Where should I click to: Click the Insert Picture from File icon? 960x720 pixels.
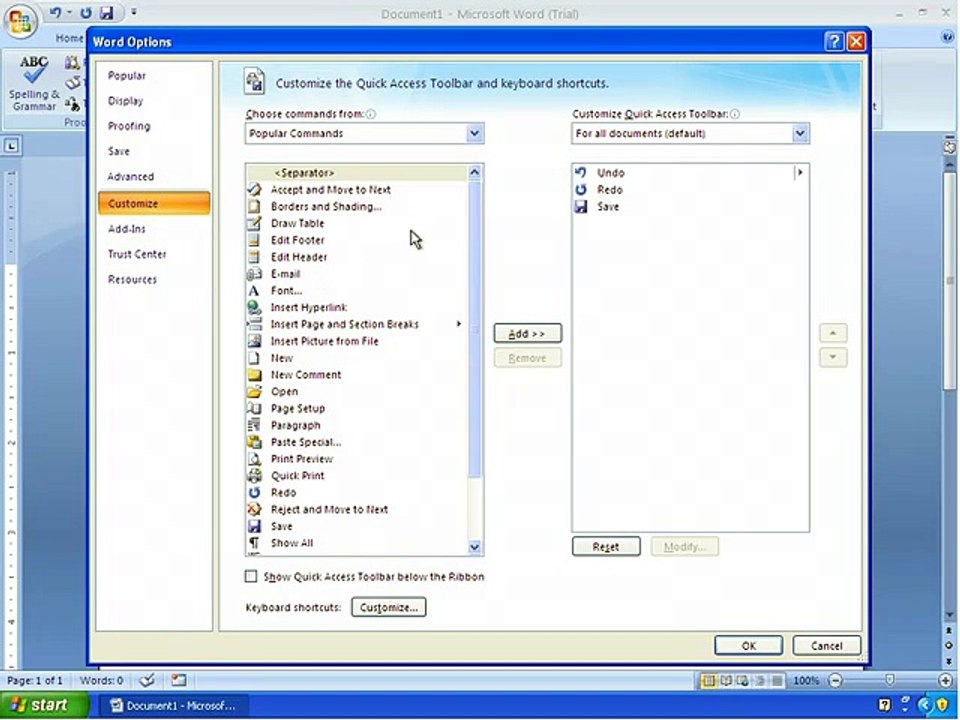point(254,341)
